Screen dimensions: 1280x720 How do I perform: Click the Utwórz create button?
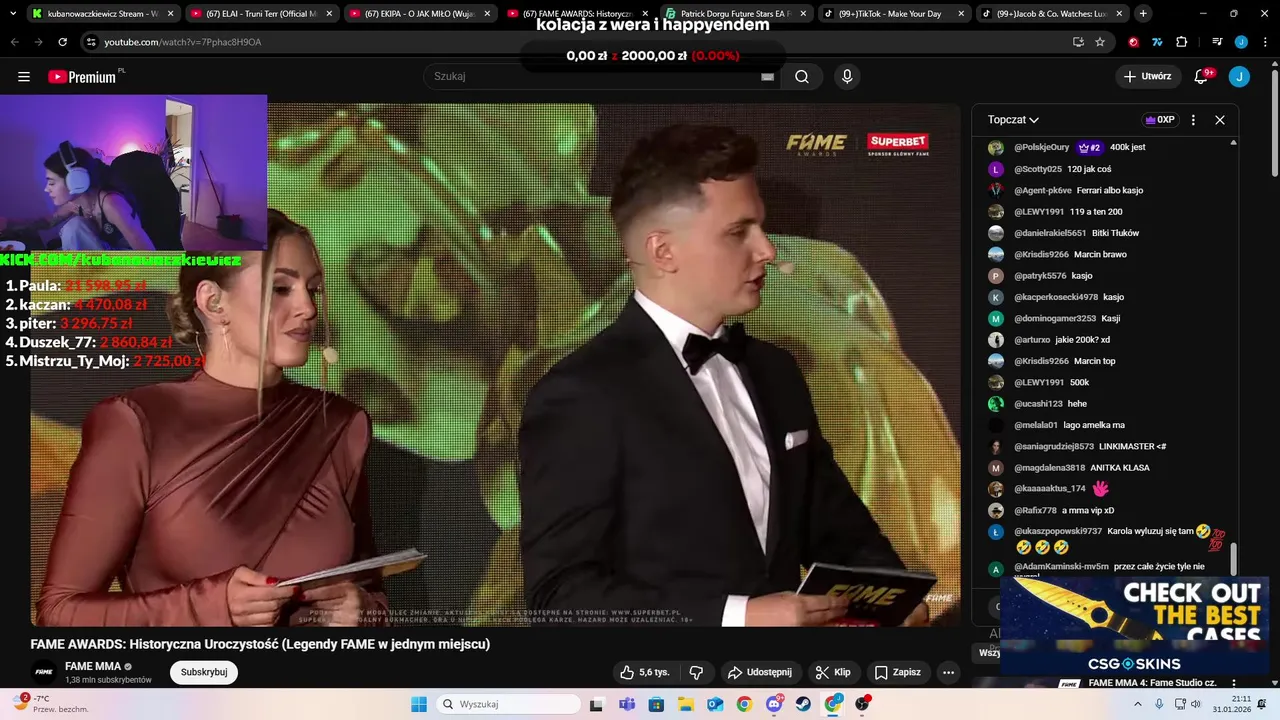click(1147, 77)
